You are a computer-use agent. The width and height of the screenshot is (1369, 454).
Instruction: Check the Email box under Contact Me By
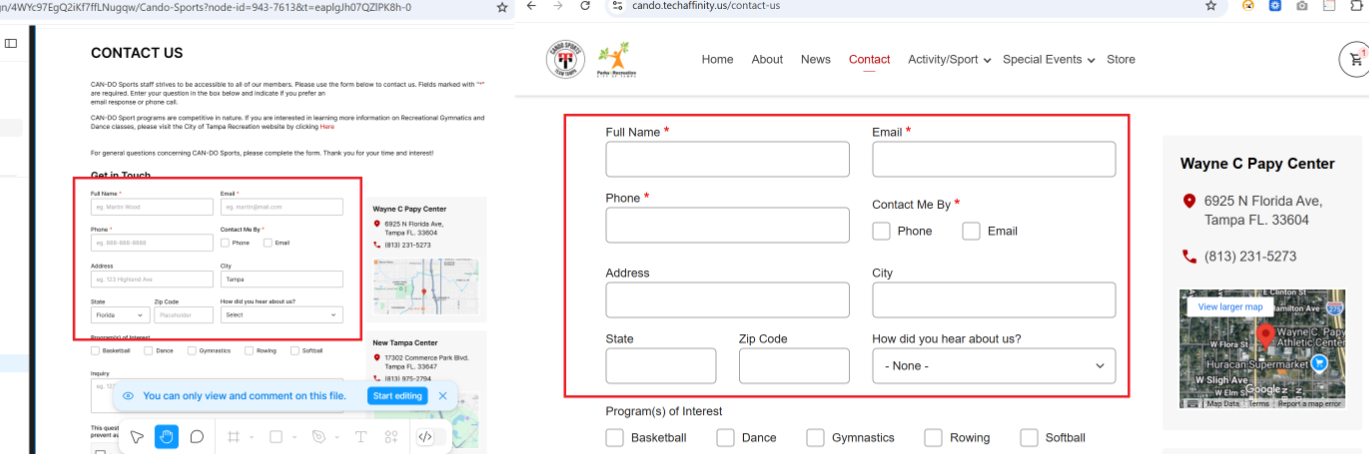tap(971, 231)
